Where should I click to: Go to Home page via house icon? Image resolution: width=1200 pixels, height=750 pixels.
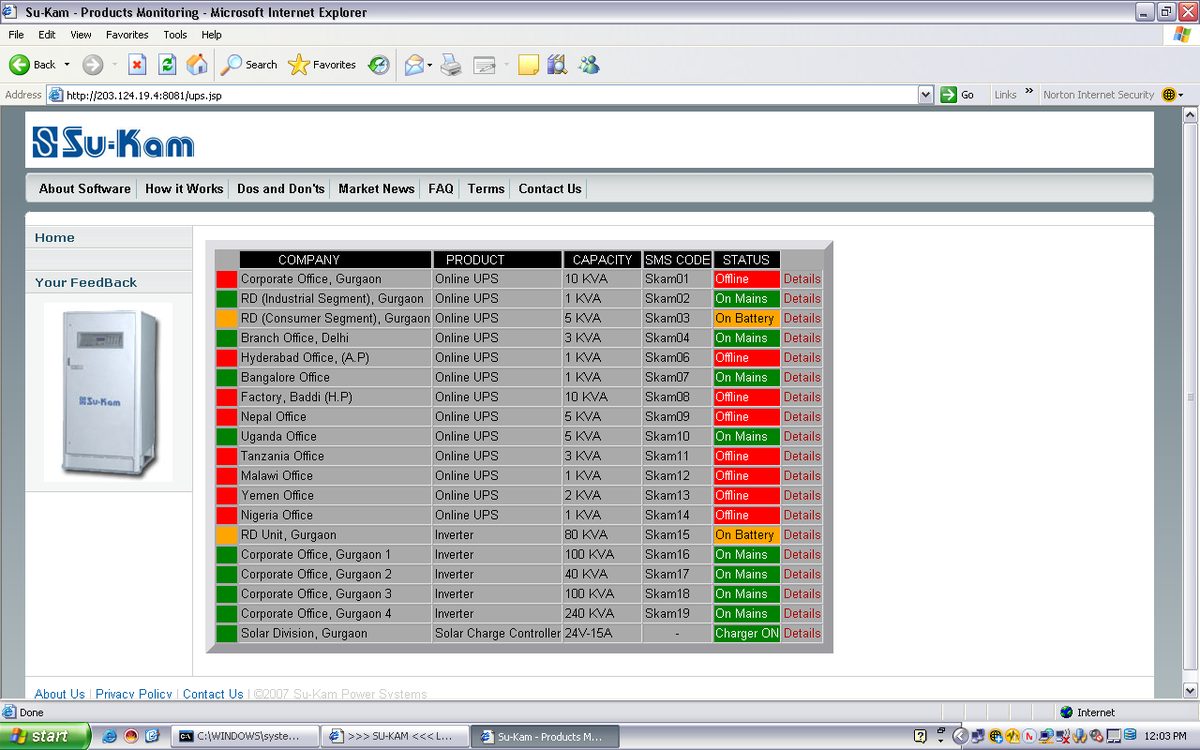(197, 65)
